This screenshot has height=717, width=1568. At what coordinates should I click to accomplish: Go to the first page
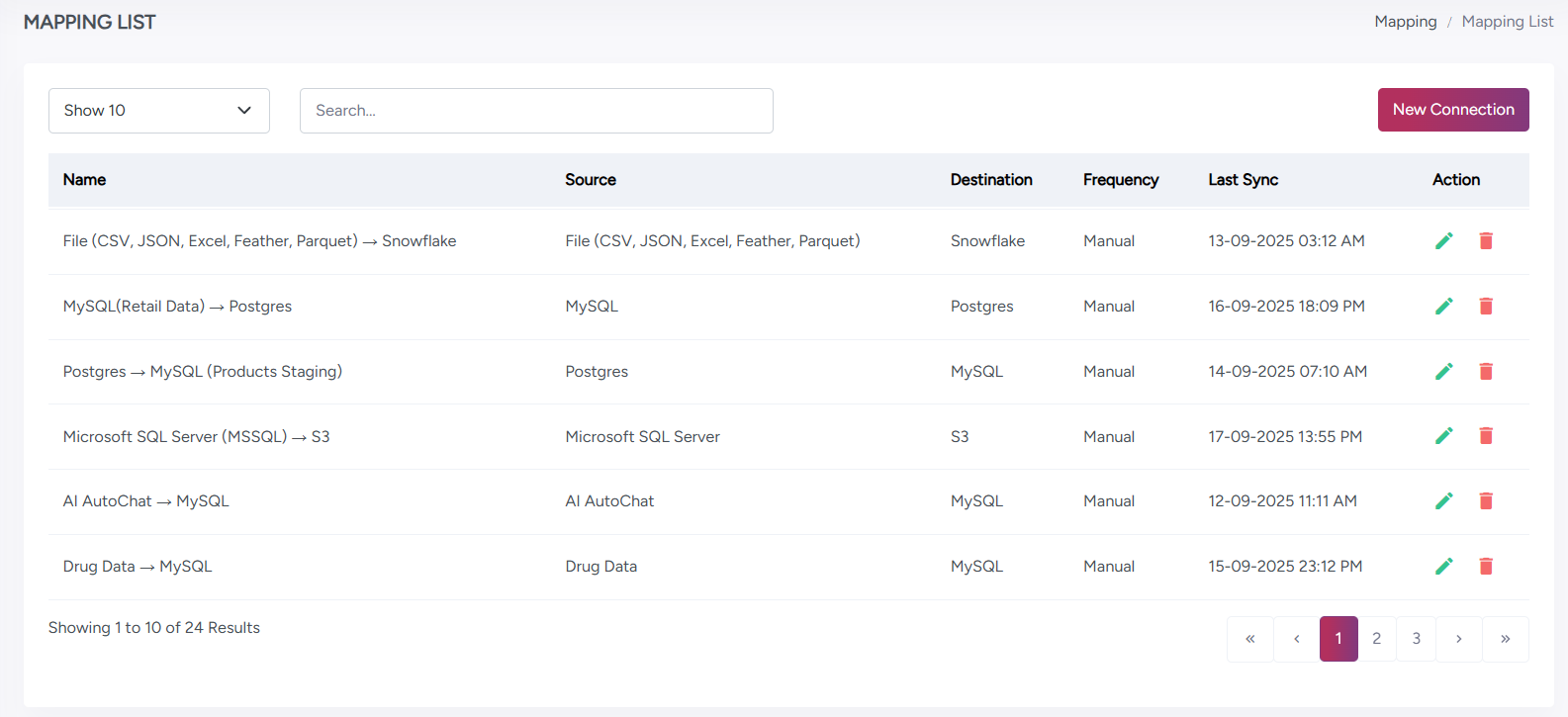tap(1250, 639)
